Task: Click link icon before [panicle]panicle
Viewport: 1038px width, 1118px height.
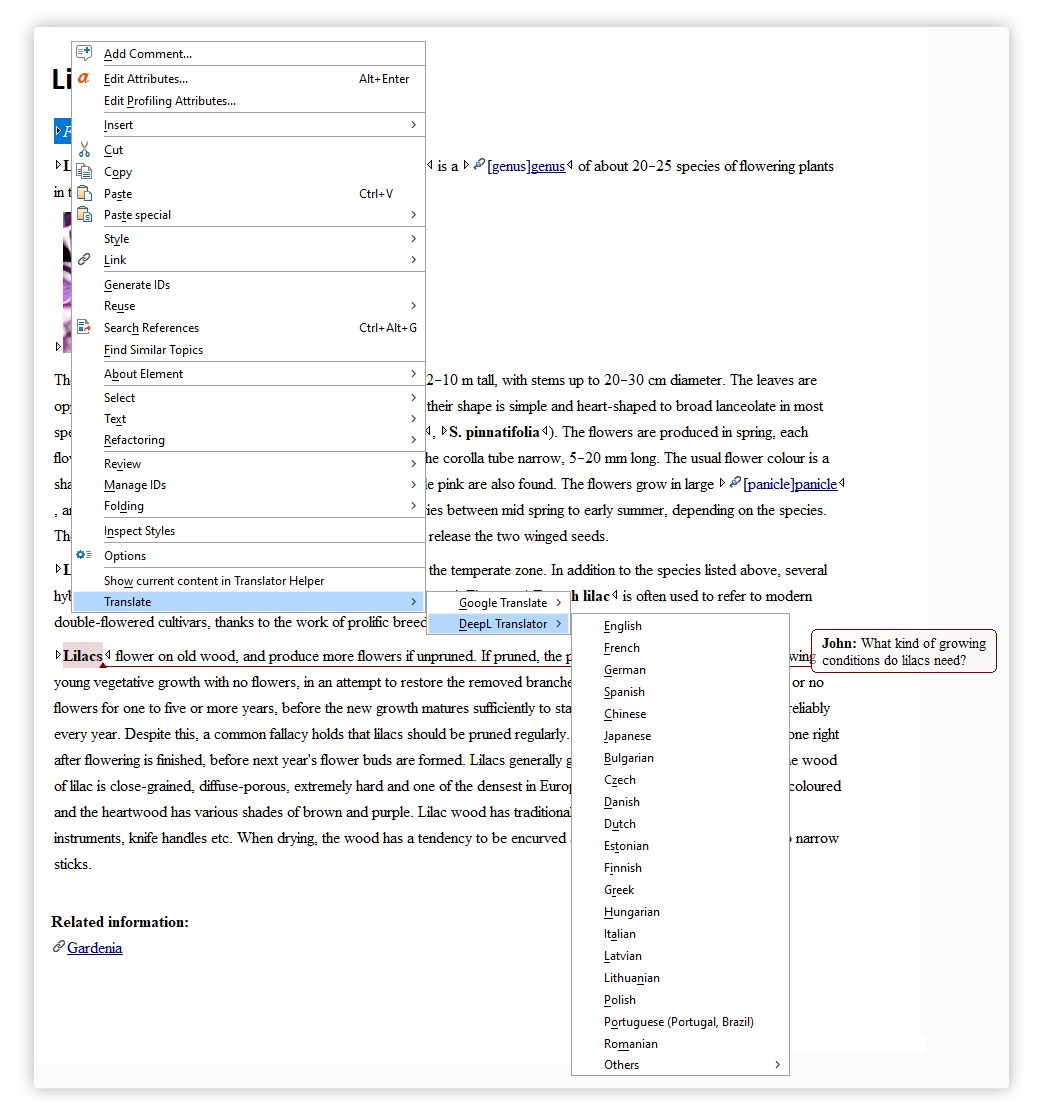Action: click(x=735, y=483)
